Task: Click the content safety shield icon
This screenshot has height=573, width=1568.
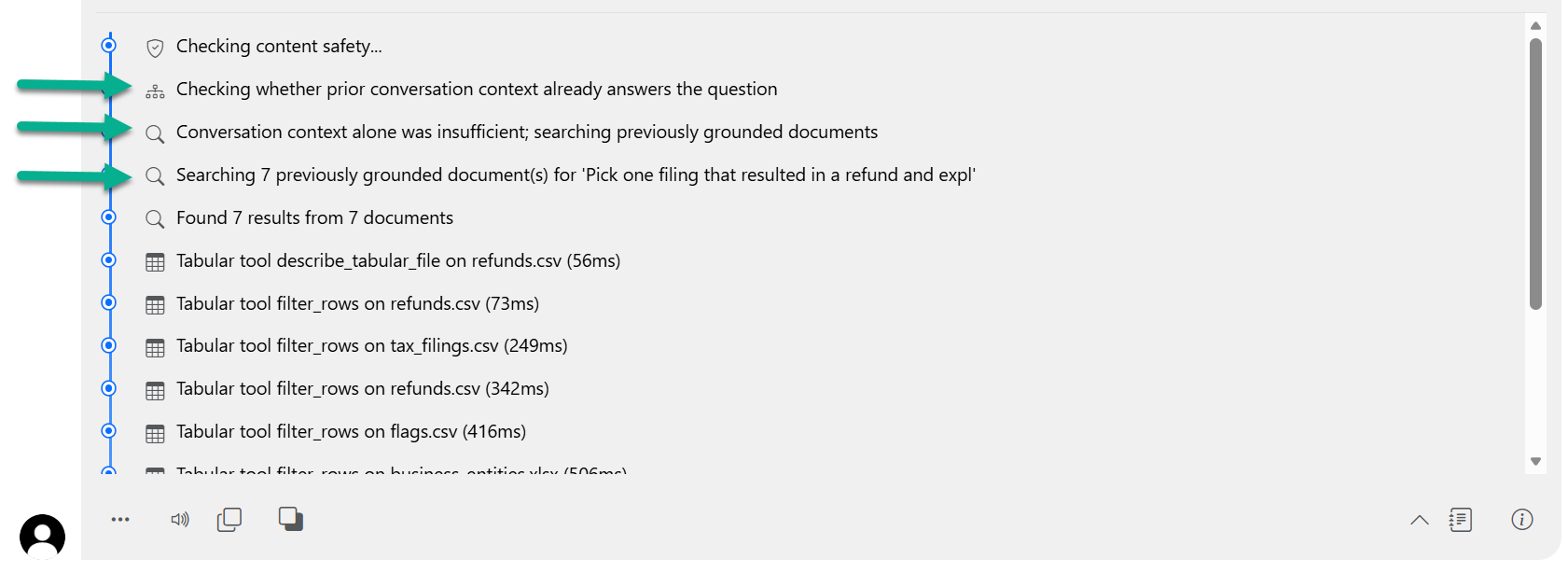Action: 155,46
